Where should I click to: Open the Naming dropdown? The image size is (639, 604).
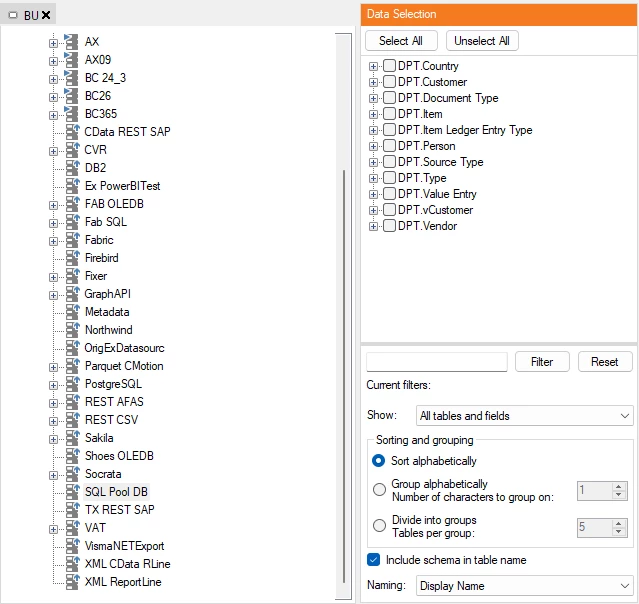(524, 586)
